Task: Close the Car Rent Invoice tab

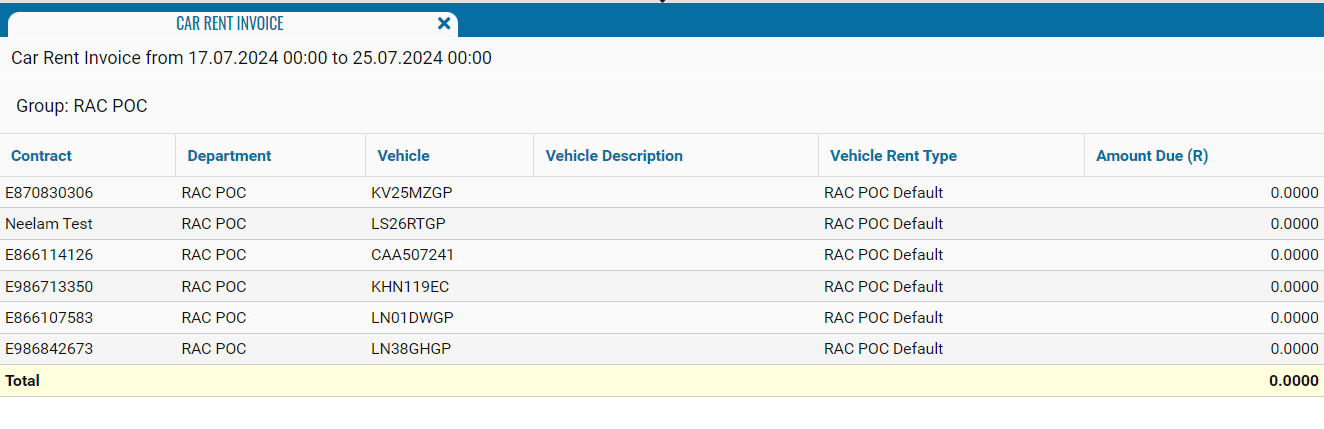Action: click(445, 23)
